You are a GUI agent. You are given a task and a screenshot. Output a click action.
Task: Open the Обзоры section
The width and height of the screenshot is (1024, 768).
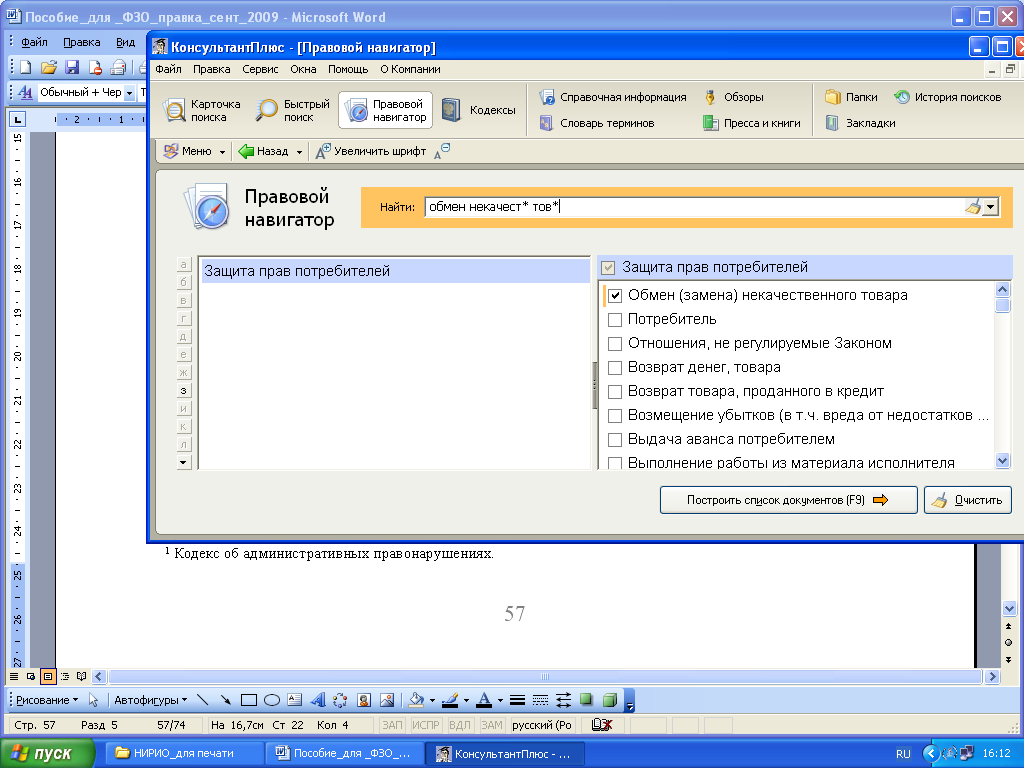click(733, 97)
